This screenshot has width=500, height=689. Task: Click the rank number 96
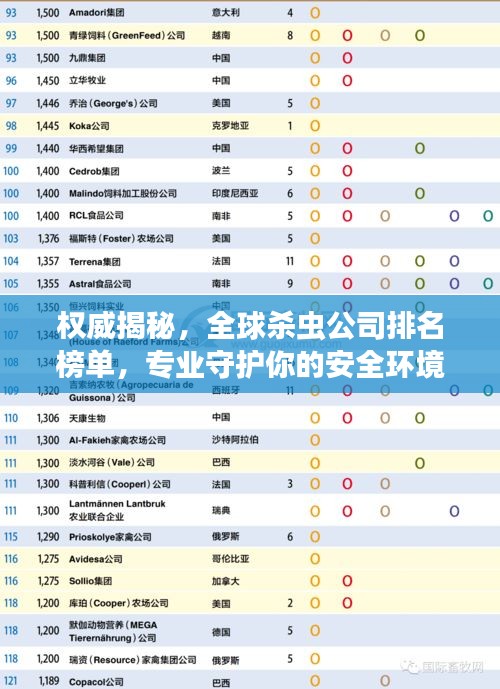click(x=11, y=81)
